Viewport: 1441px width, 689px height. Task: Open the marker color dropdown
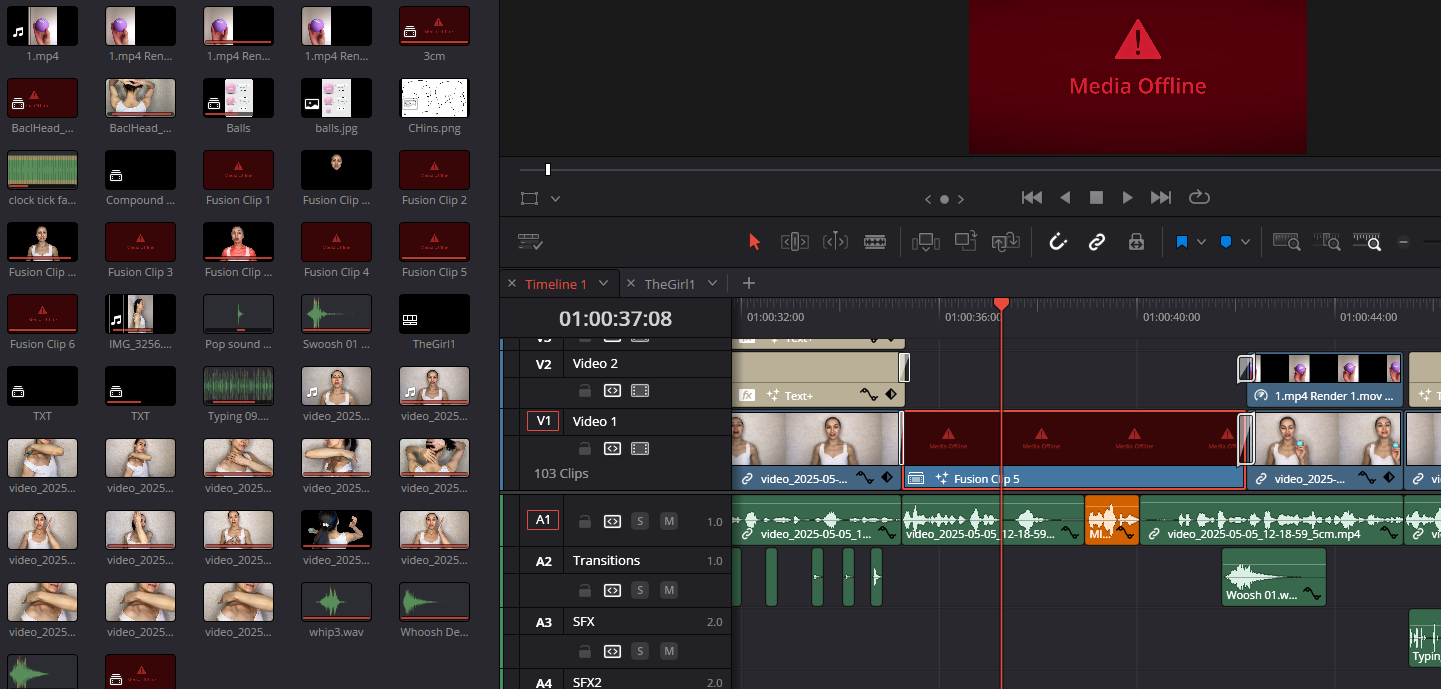[1245, 242]
